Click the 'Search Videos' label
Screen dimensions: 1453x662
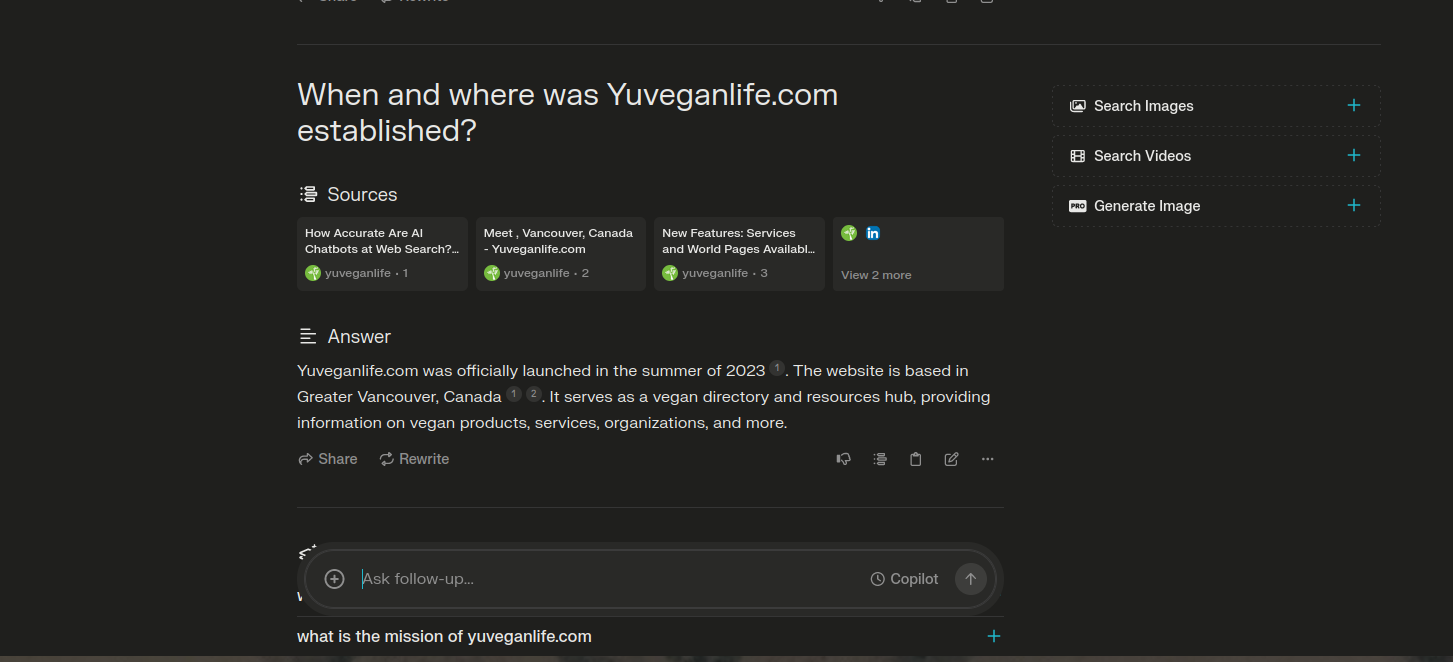click(1143, 156)
